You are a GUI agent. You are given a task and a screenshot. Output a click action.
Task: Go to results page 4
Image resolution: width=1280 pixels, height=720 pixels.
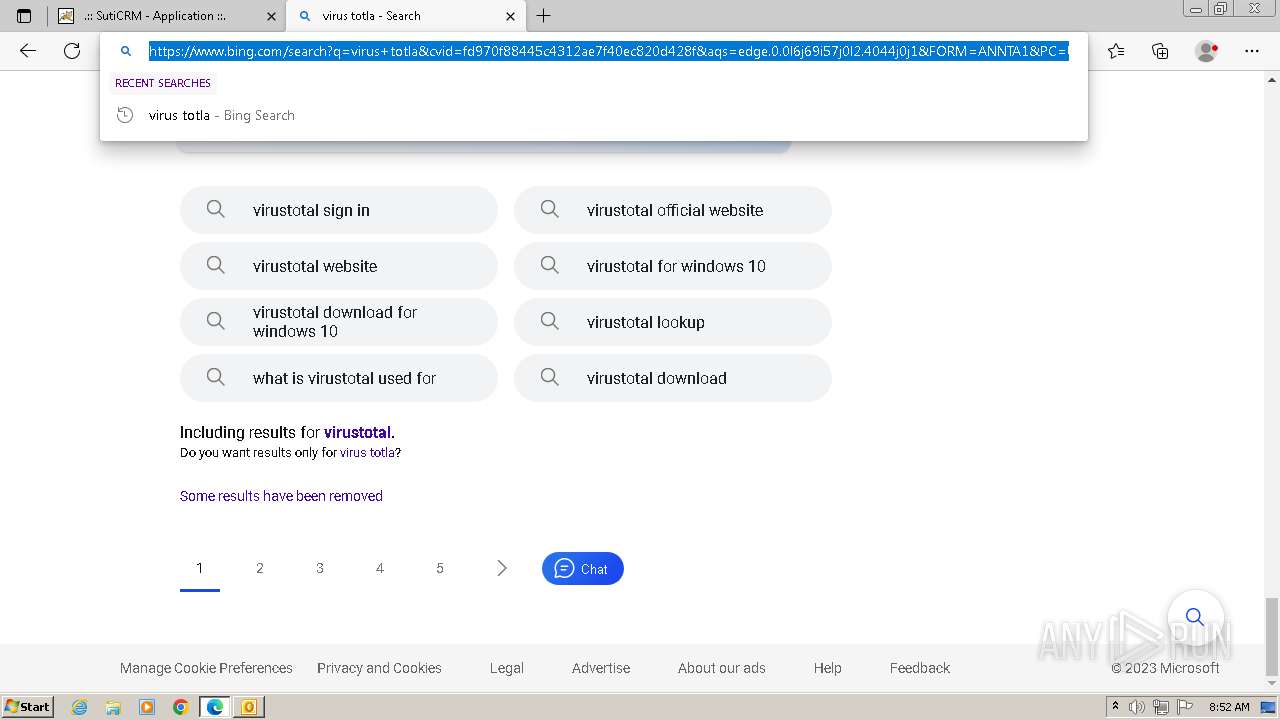tap(380, 568)
